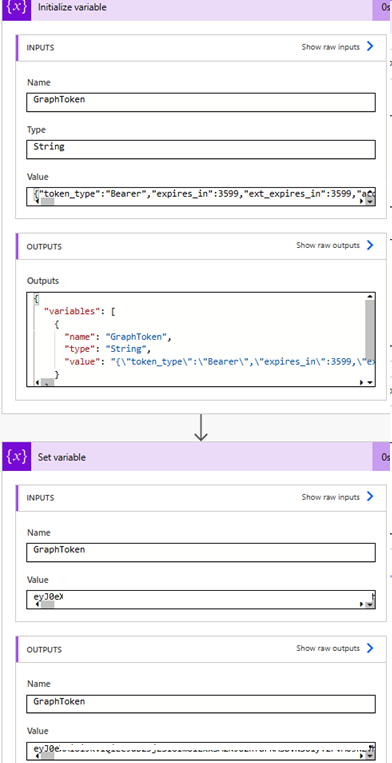Click the Outputs label above JSON box

tap(43, 281)
